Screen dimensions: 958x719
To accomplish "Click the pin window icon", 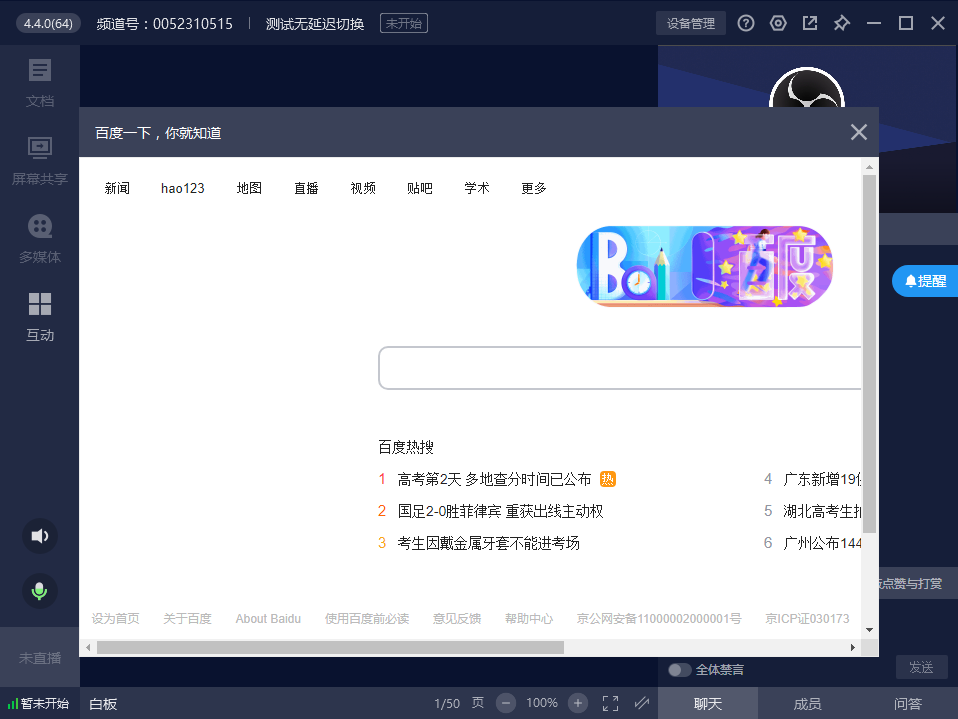I will pos(841,23).
